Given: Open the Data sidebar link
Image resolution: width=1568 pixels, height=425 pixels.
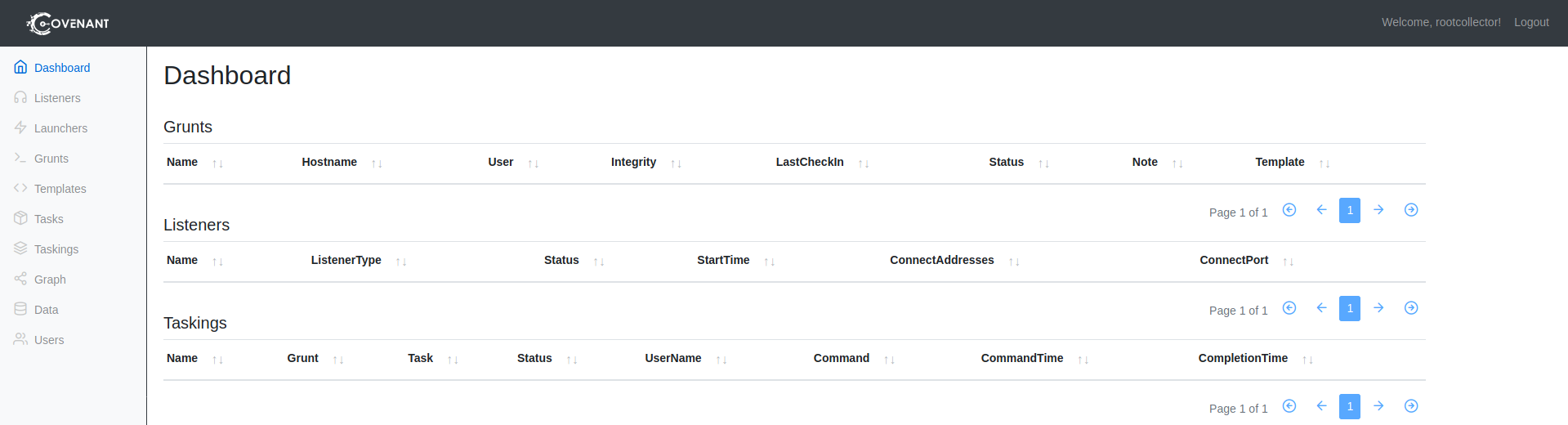Looking at the screenshot, I should click(36, 310).
